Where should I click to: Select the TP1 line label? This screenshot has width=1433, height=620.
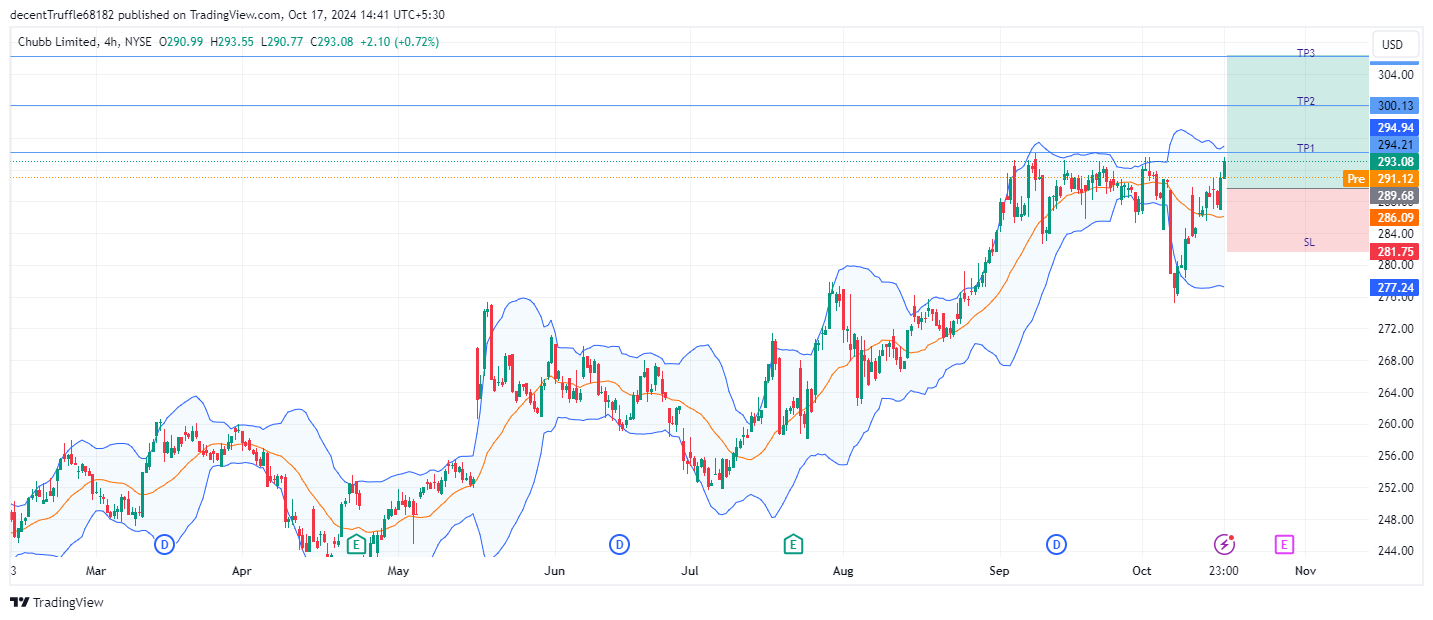coord(1306,148)
